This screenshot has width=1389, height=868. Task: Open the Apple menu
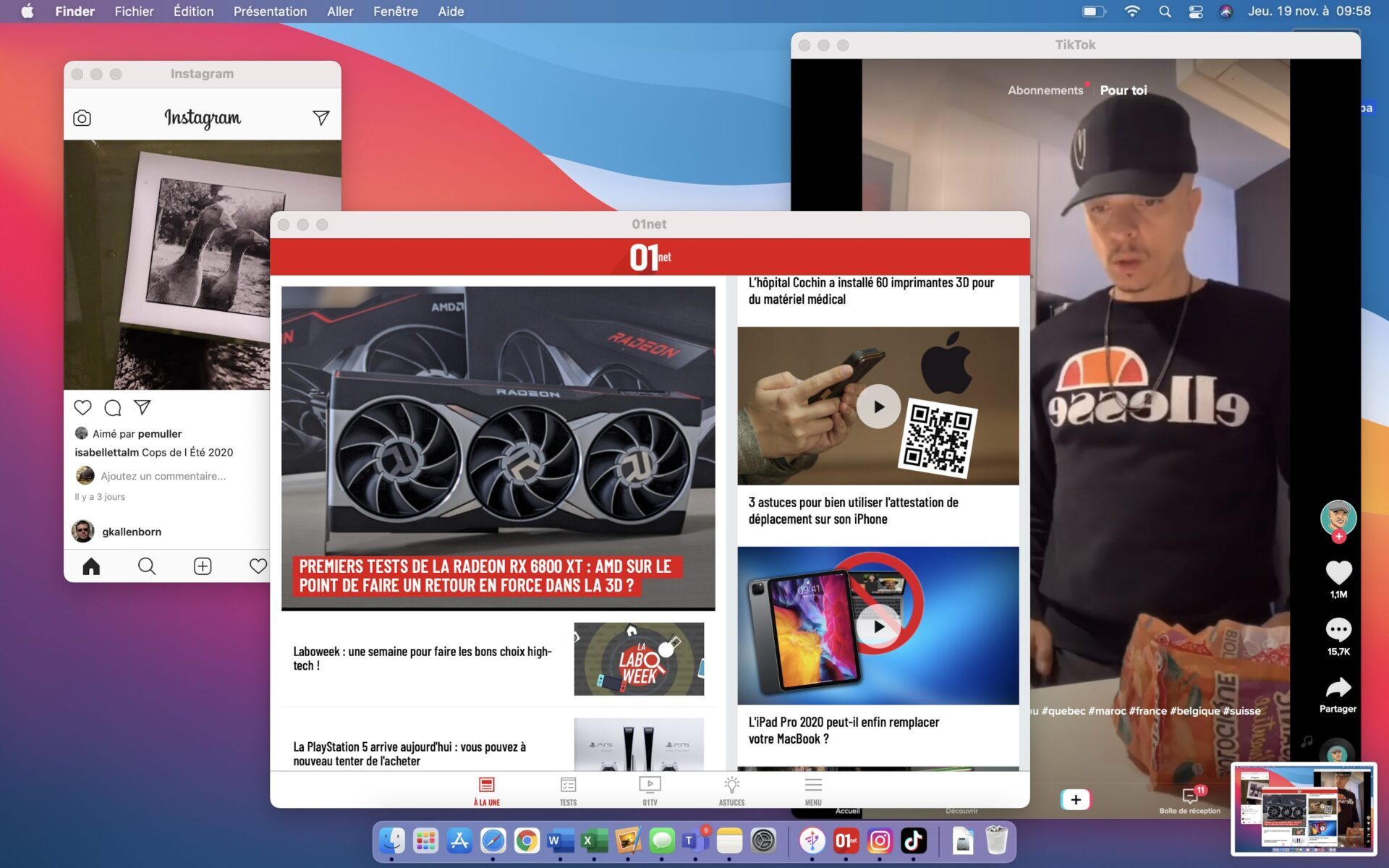click(x=27, y=12)
